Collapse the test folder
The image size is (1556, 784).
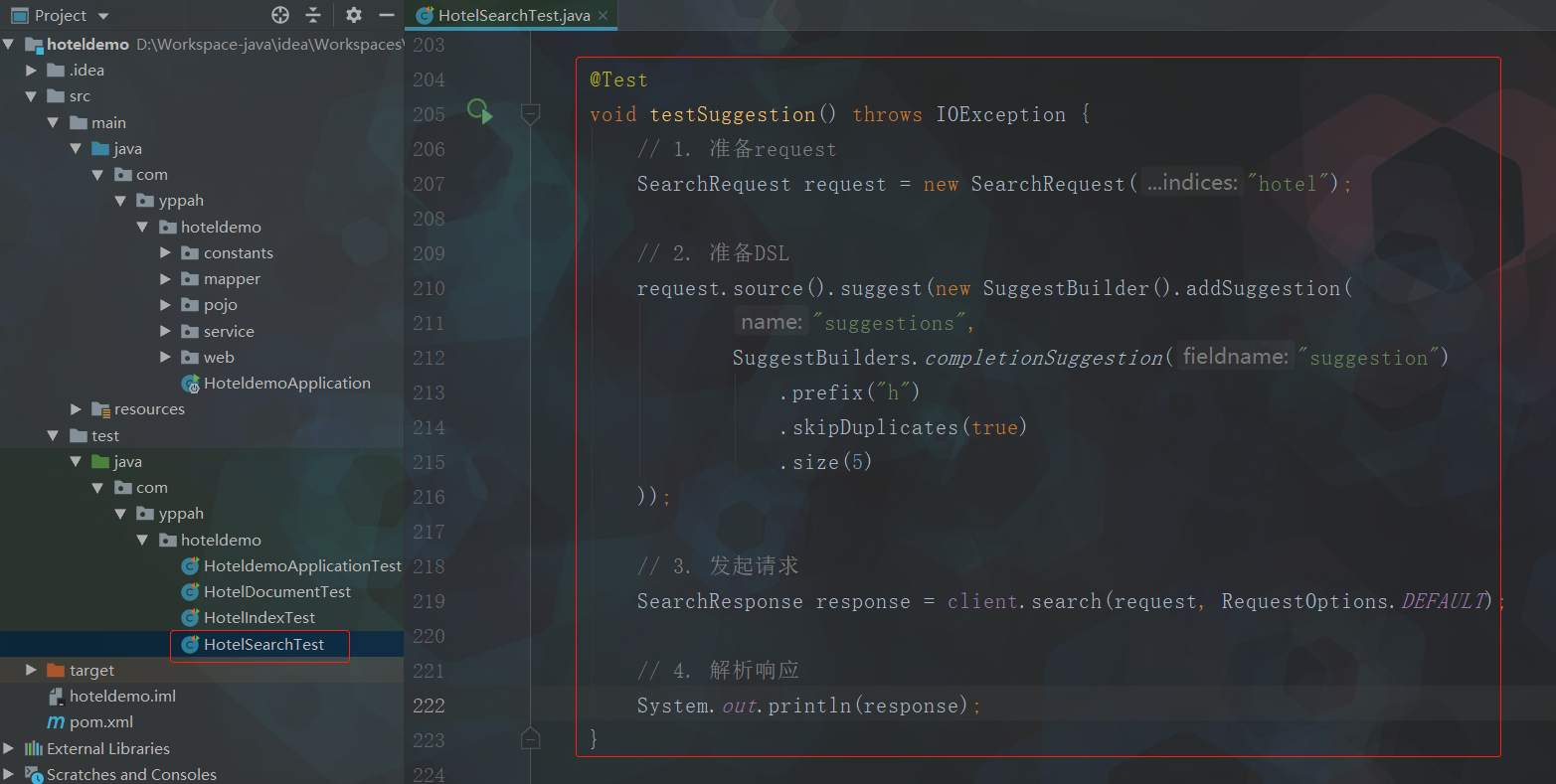(x=54, y=436)
